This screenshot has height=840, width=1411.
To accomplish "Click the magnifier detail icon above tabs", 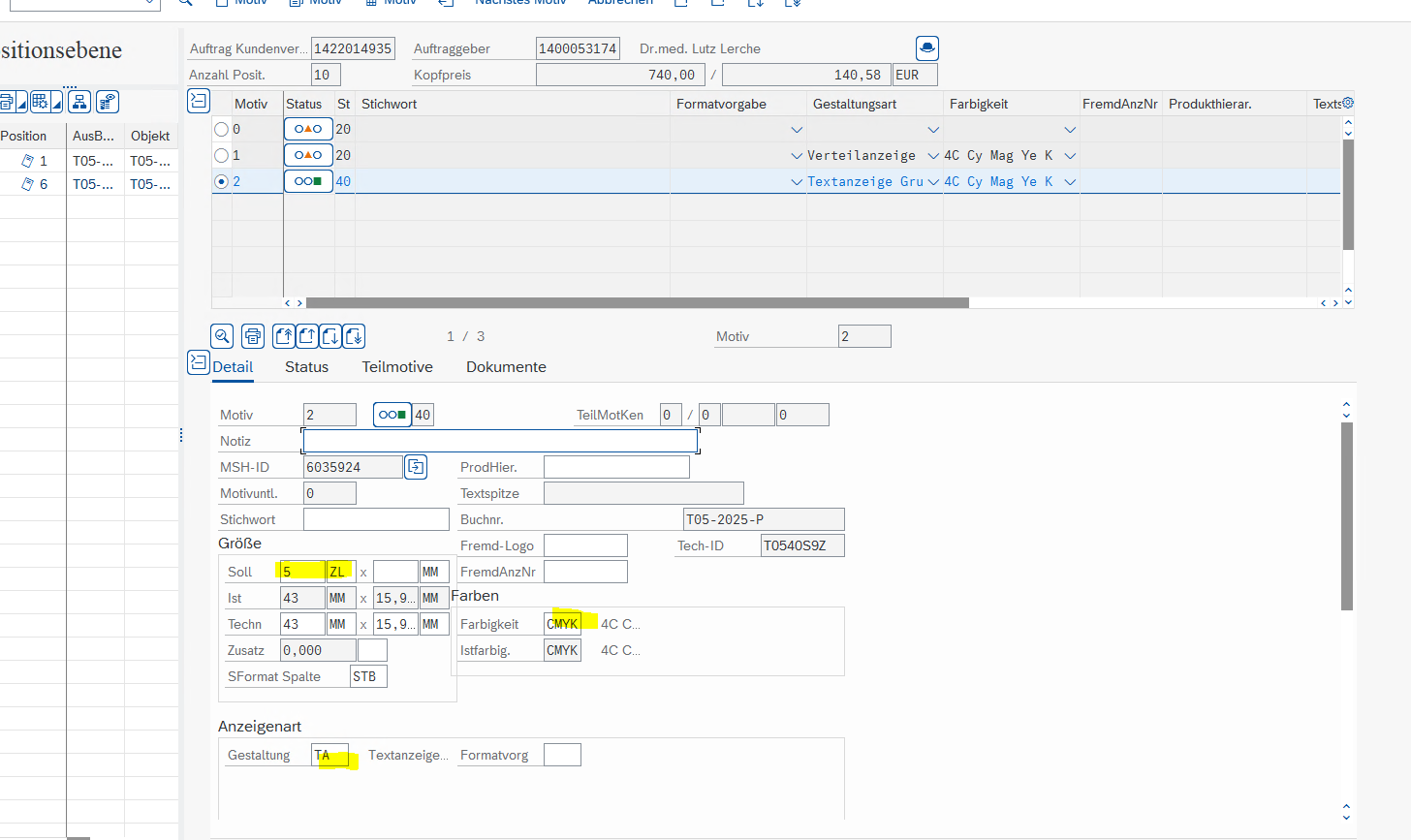I will point(222,336).
